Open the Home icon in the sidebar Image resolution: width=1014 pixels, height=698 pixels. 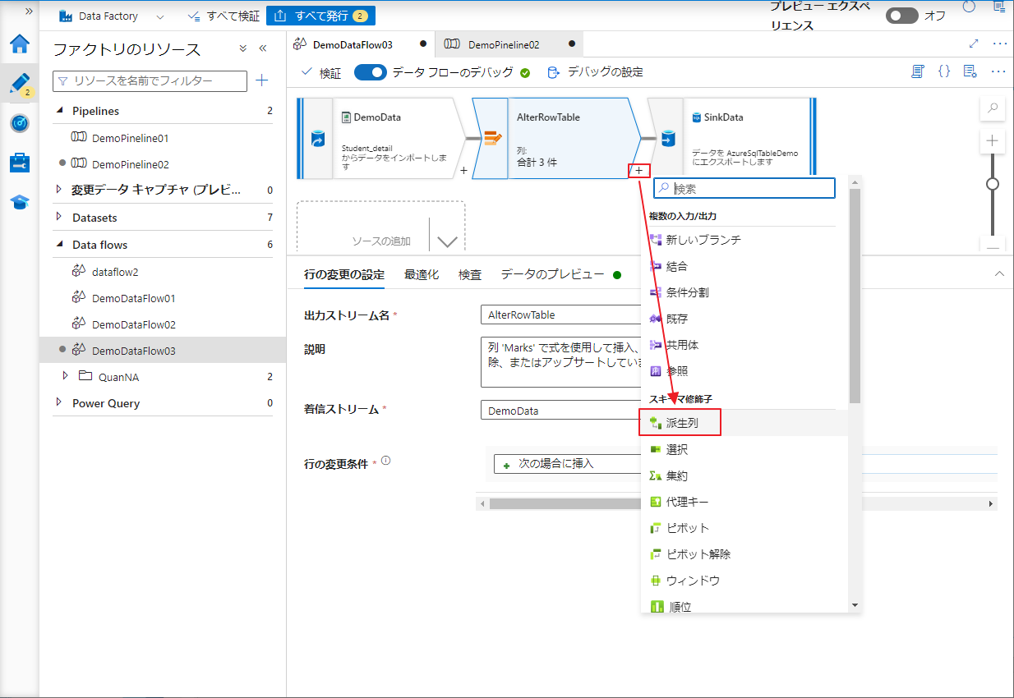19,43
